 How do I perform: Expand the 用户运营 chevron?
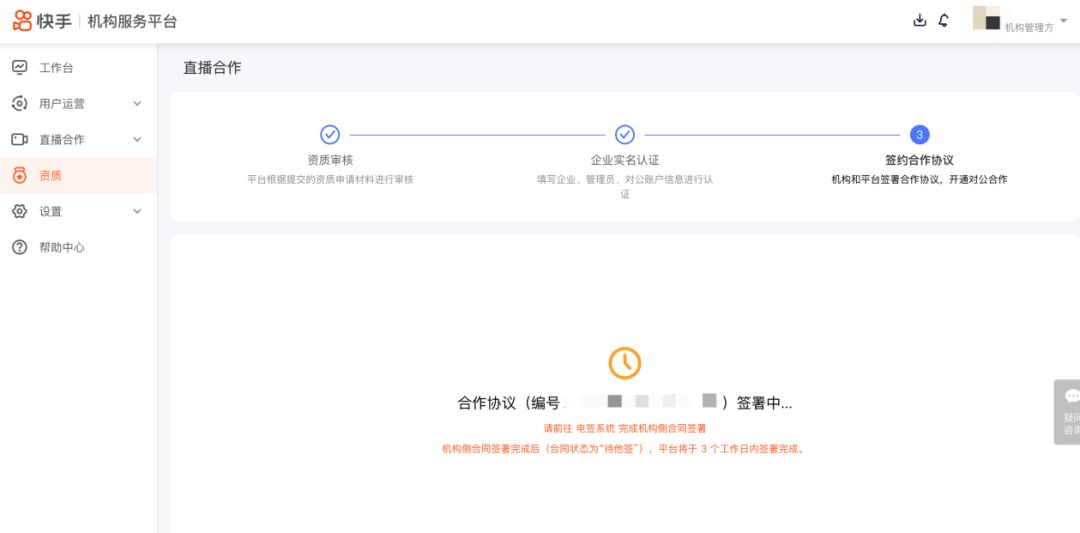(x=137, y=103)
